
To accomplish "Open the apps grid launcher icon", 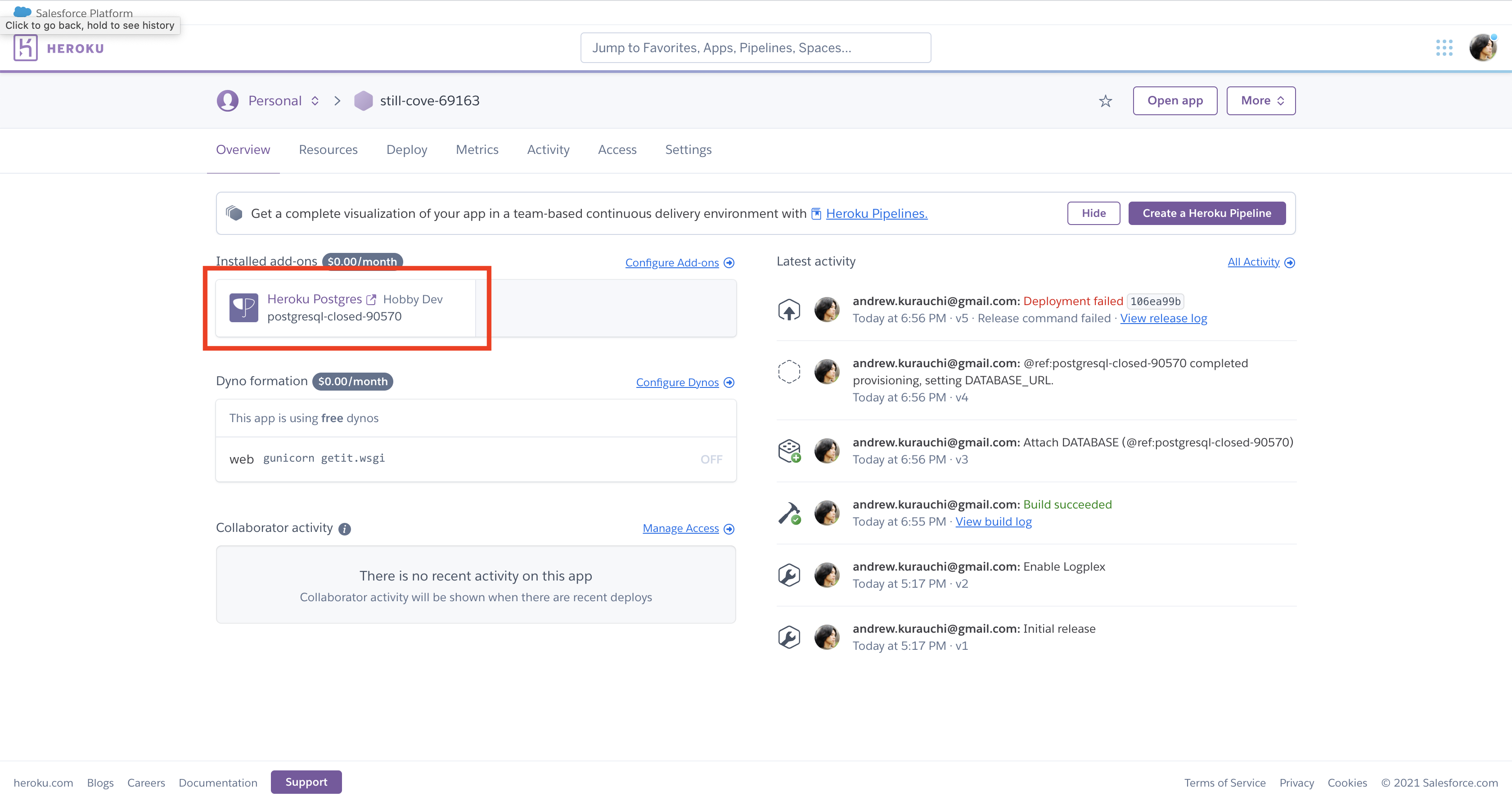I will tap(1444, 48).
